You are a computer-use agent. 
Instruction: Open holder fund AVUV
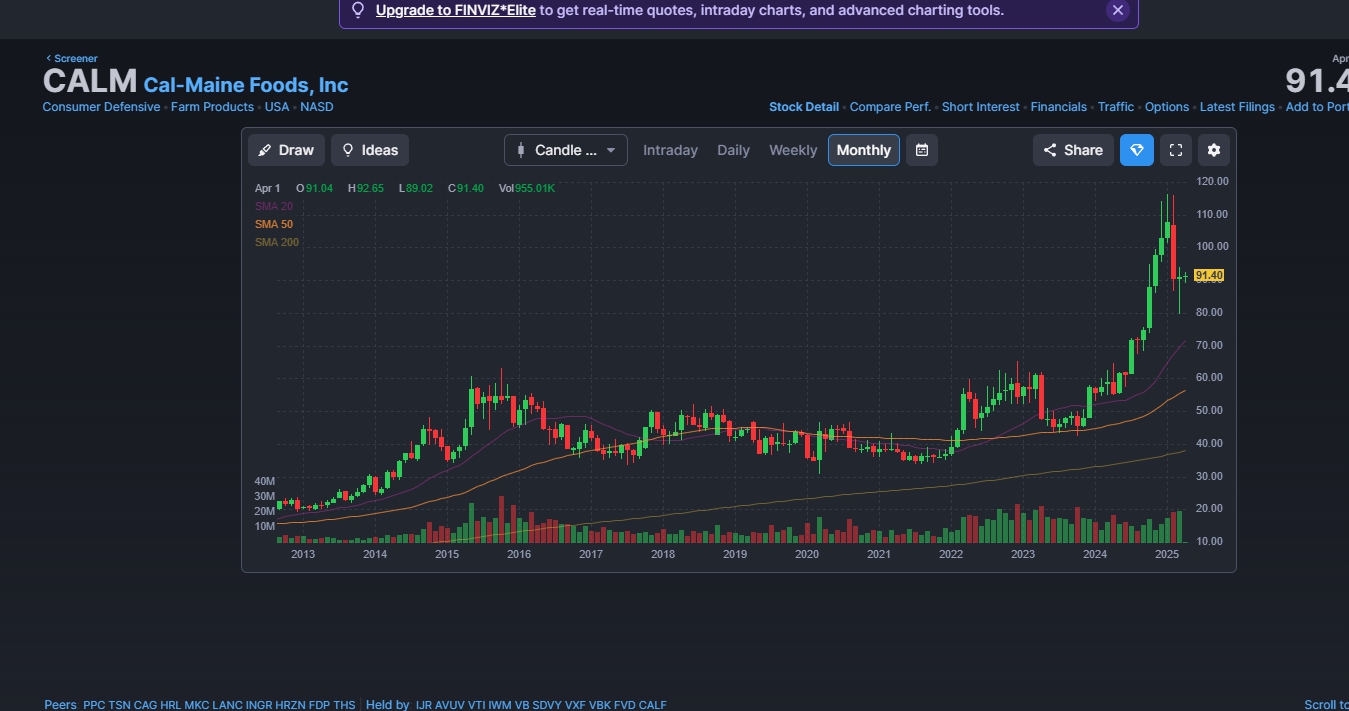point(452,705)
